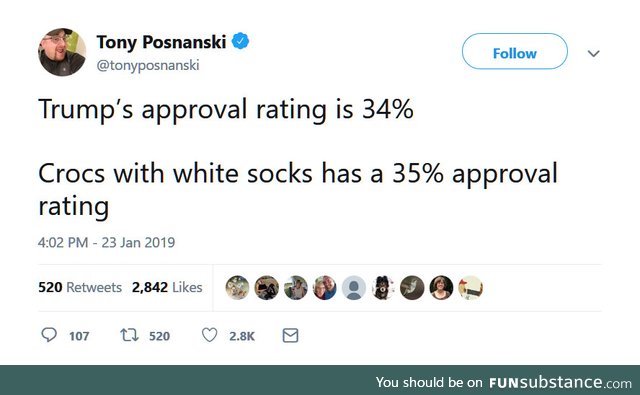This screenshot has width=640, height=395.
Task: Click the first liker avatar
Action: [x=237, y=288]
